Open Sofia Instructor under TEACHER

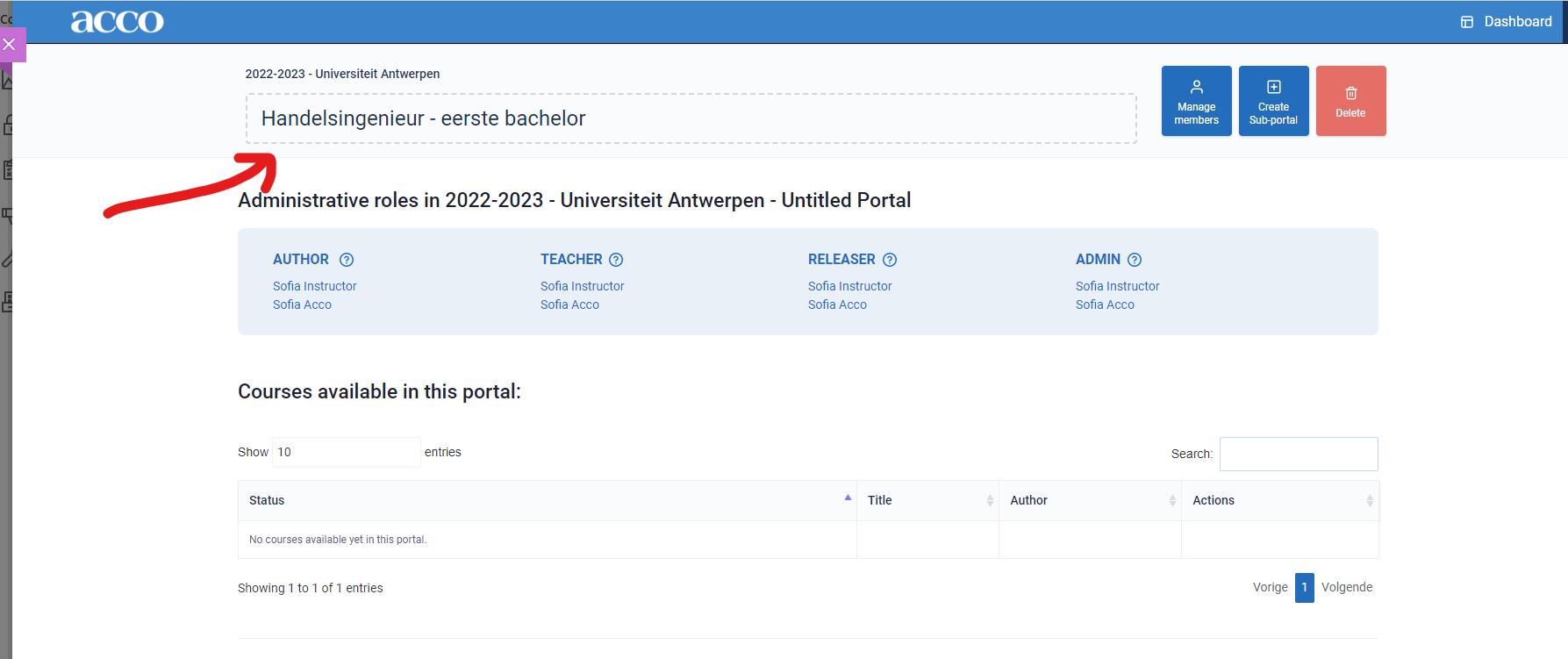(x=582, y=286)
